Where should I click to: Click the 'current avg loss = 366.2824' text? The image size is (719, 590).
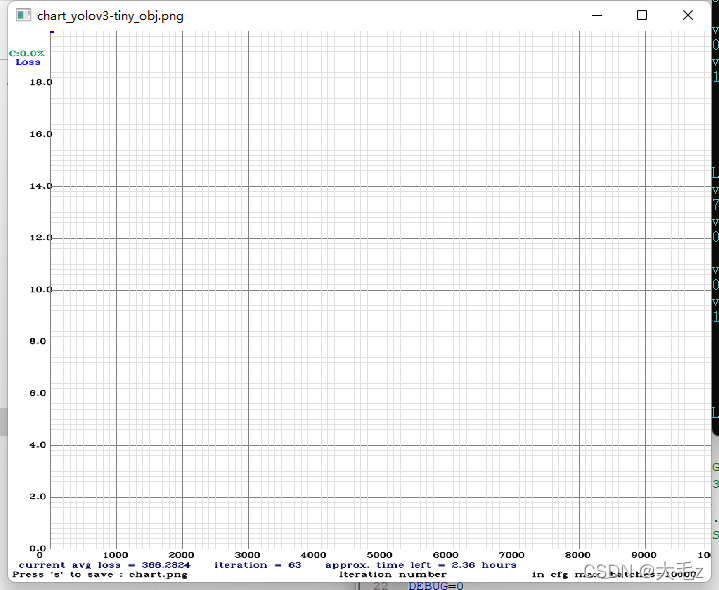coord(105,565)
